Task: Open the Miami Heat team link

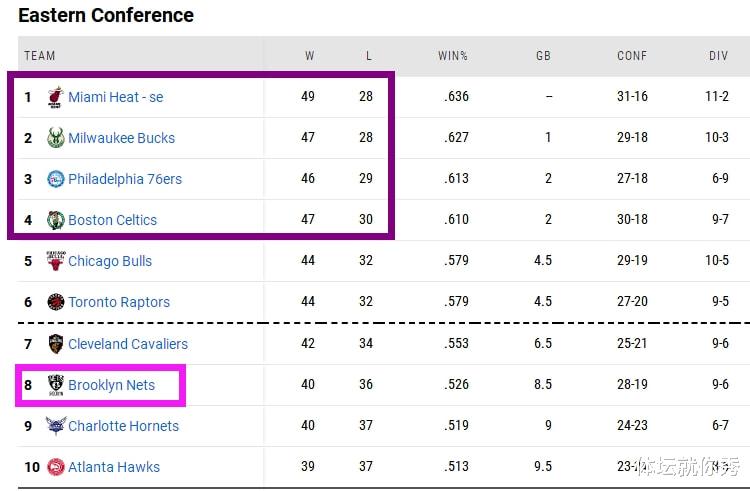Action: point(116,97)
